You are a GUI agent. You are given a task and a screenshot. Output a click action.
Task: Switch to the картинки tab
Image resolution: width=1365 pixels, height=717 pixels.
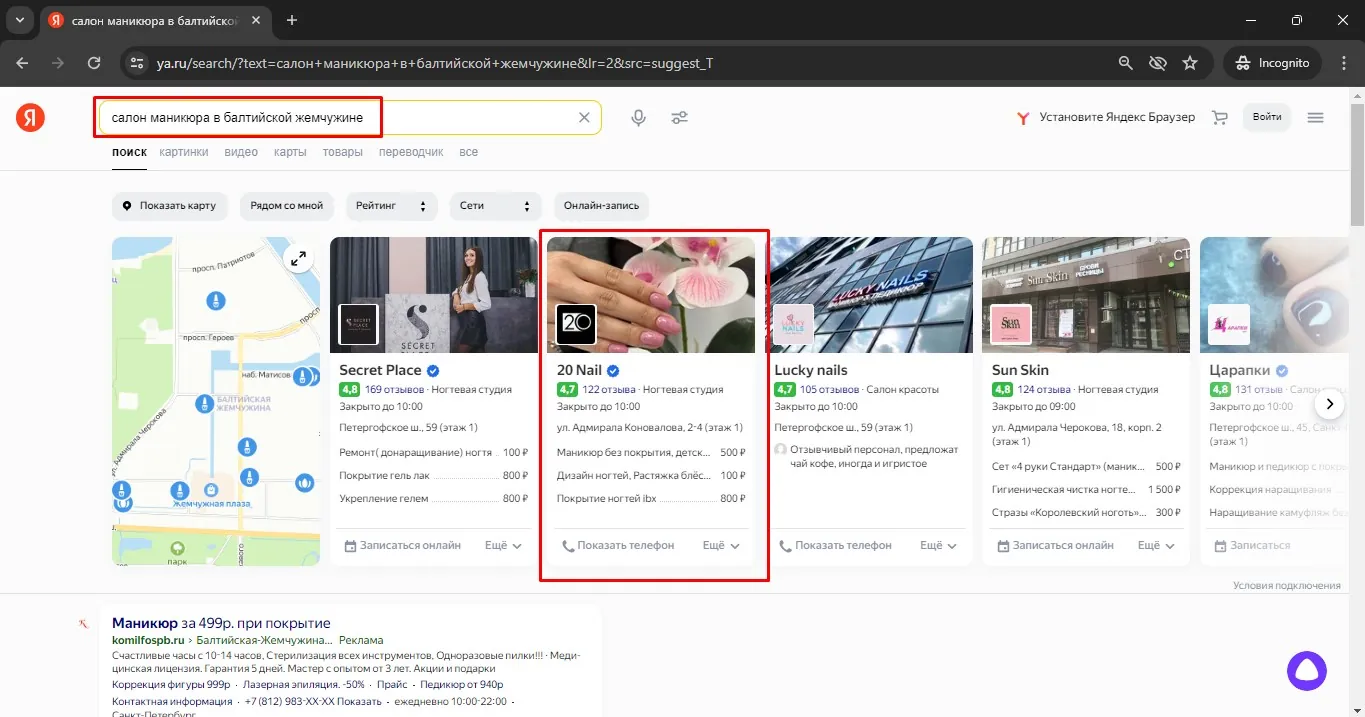point(184,152)
